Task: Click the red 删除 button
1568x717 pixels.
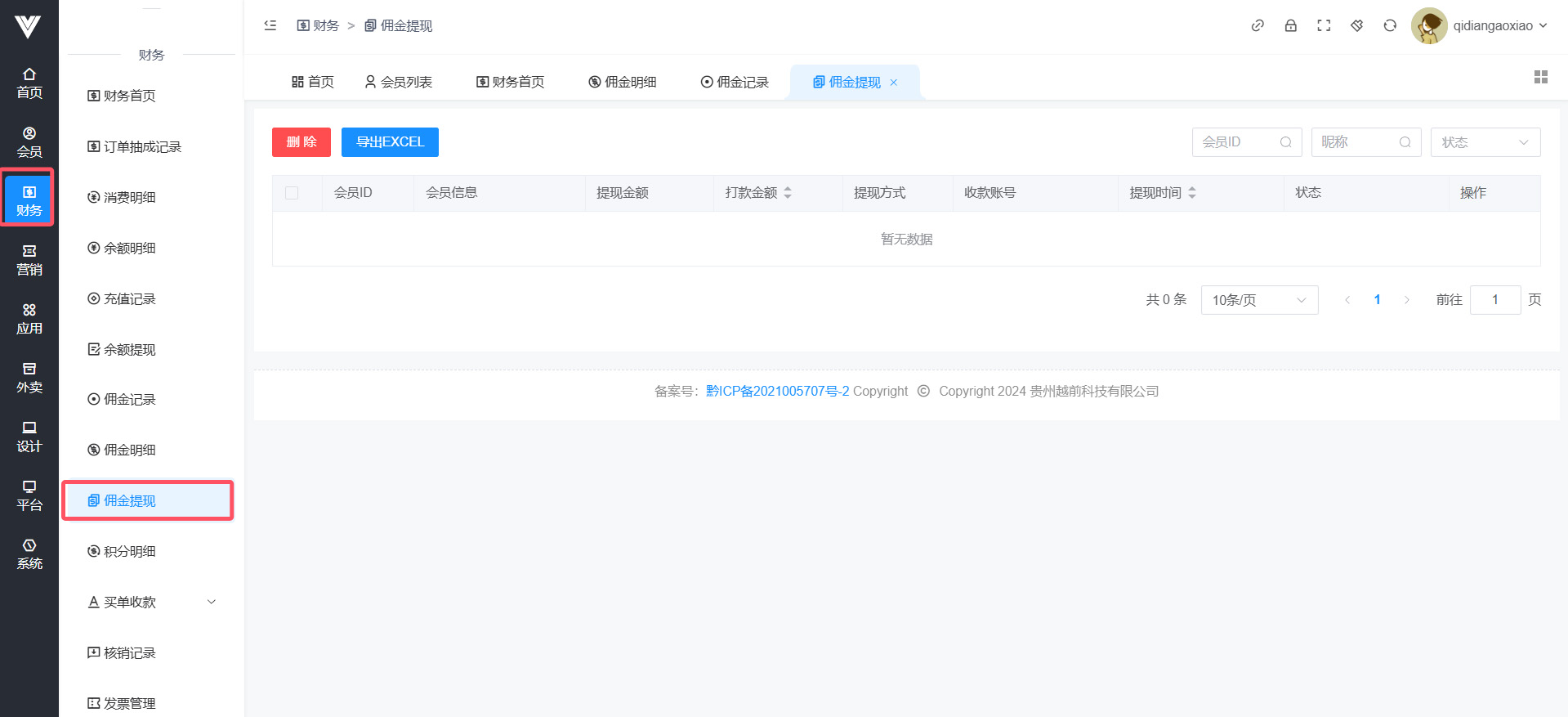Action: (302, 142)
